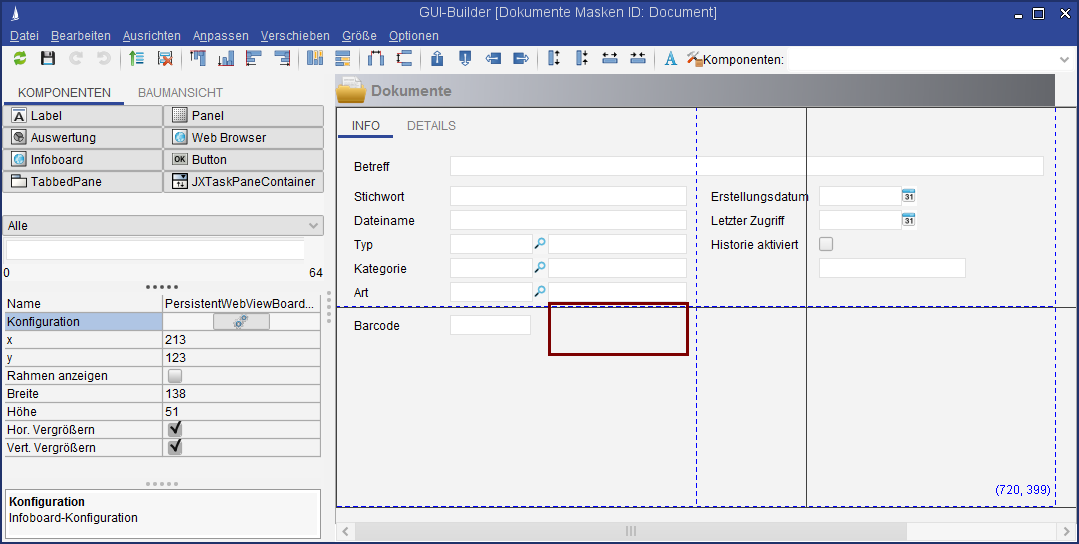The height and width of the screenshot is (544, 1079).
Task: Click the Betreff input field
Action: click(x=745, y=166)
